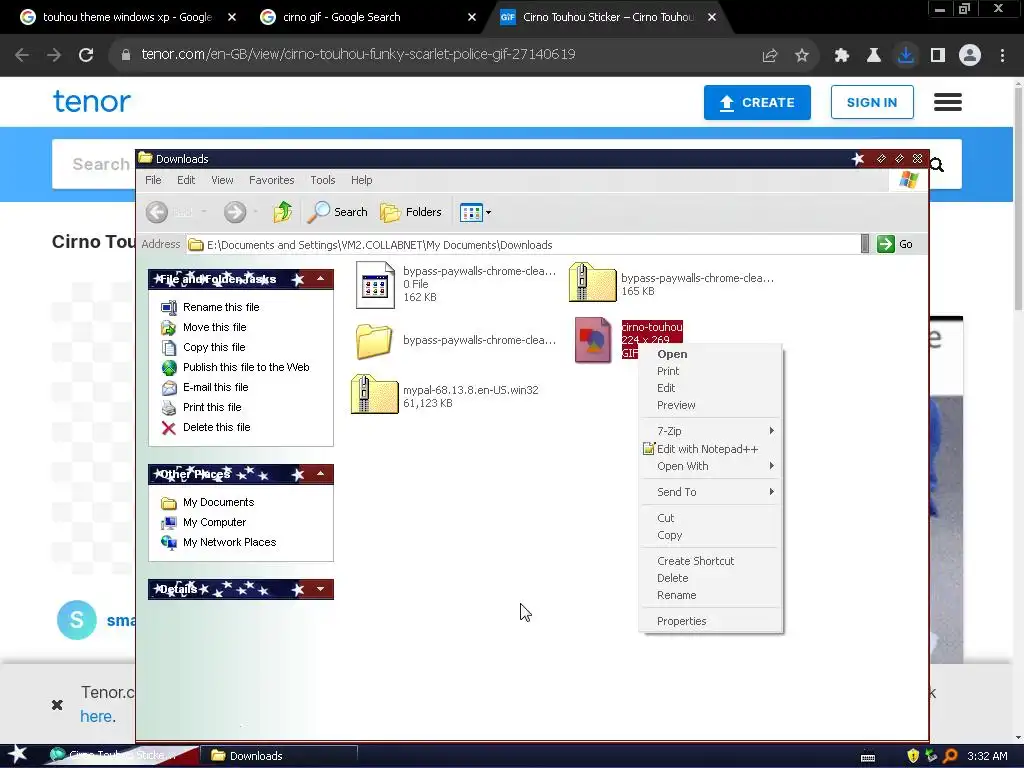Viewport: 1024px width, 768px height.
Task: Click E-mail this file task
Action: coord(216,387)
